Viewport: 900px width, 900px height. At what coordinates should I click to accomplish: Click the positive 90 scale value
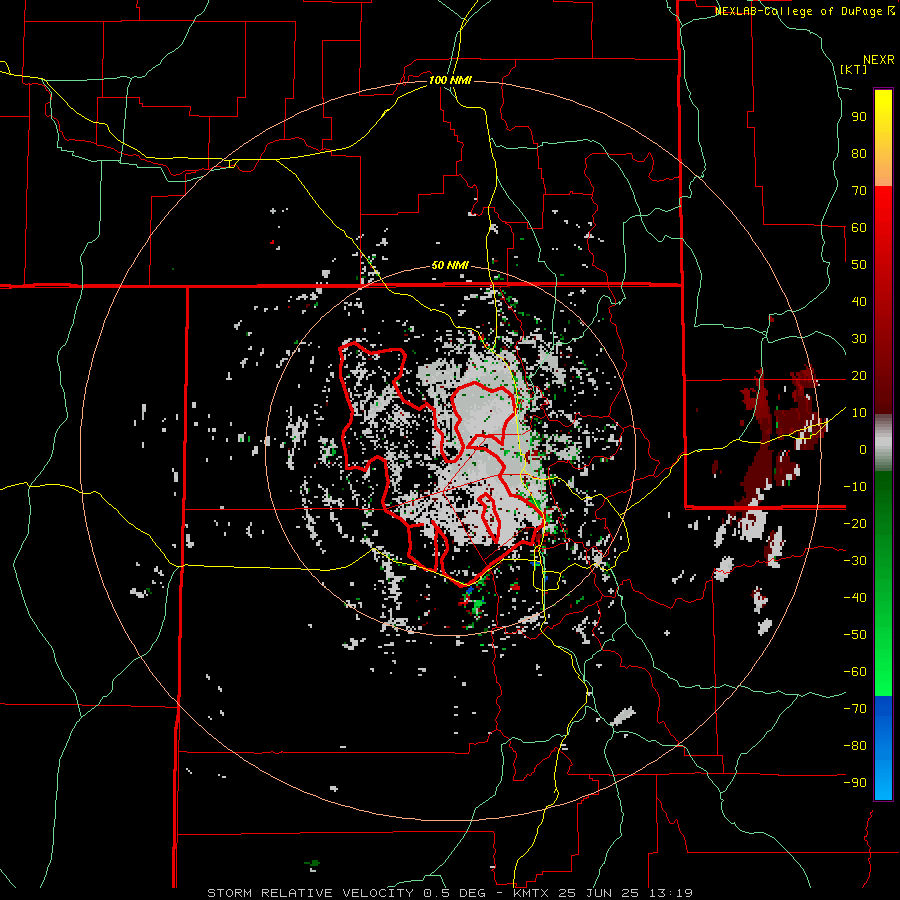point(859,117)
